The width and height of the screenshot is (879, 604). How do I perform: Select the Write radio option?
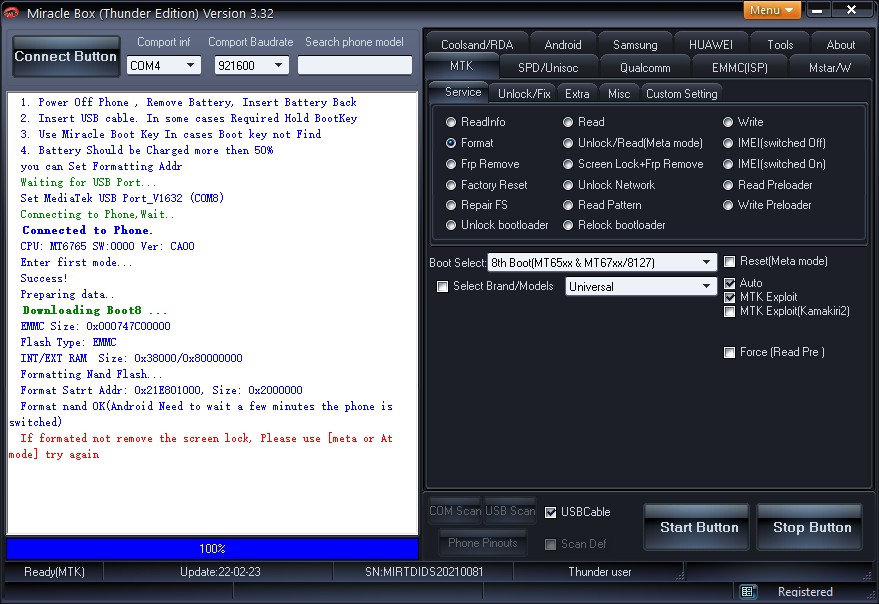pyautogui.click(x=743, y=122)
